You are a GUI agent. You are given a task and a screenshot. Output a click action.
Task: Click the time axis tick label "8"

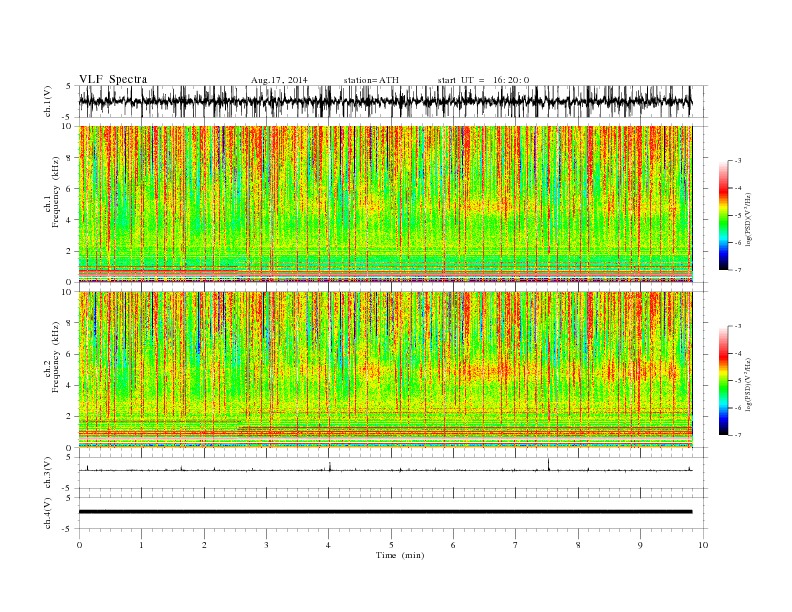[578, 545]
